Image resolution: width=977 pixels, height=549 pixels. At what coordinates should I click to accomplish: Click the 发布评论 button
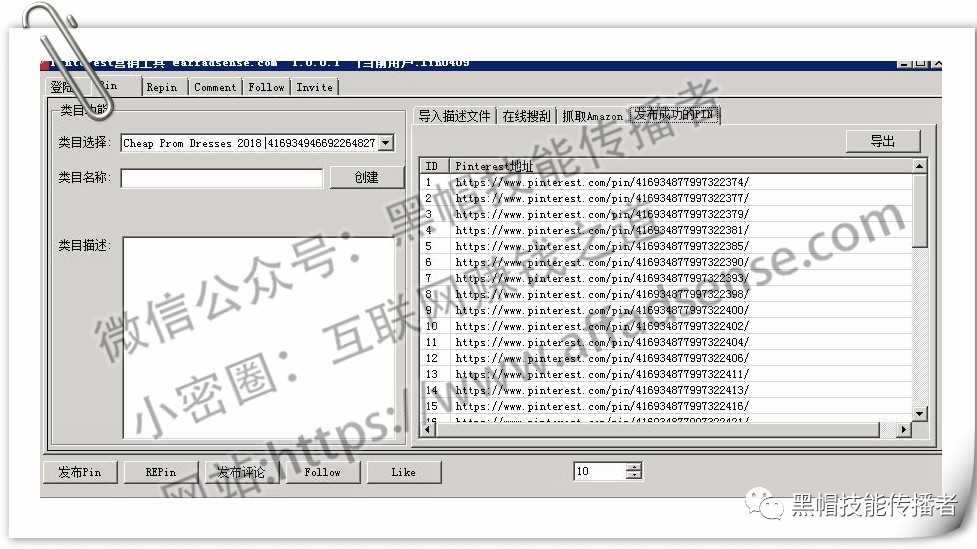point(242,472)
